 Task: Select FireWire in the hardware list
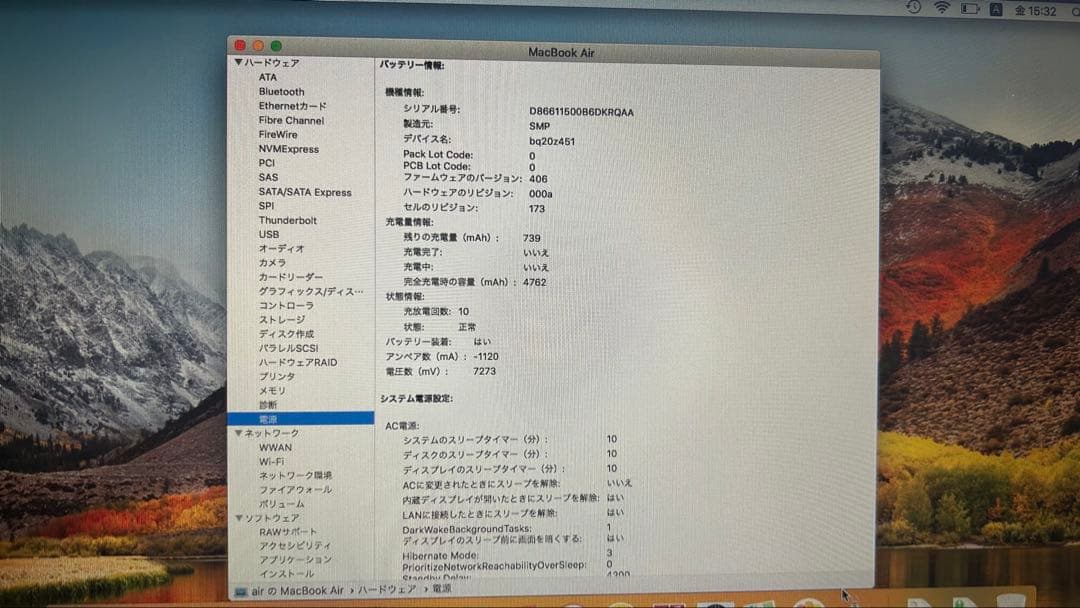coord(278,134)
